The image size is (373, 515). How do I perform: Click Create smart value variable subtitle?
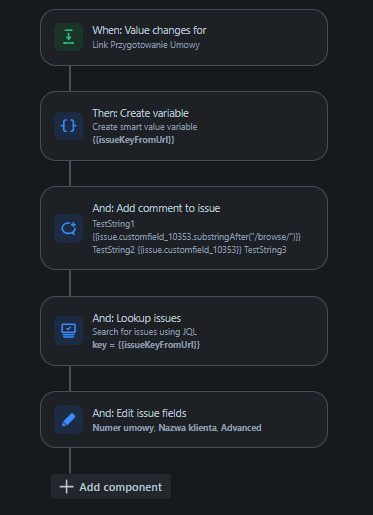[145, 127]
